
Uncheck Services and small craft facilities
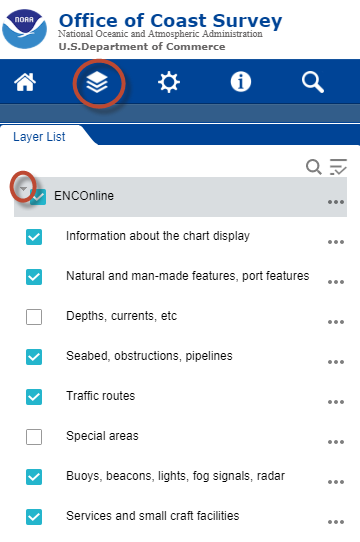[x=34, y=517]
